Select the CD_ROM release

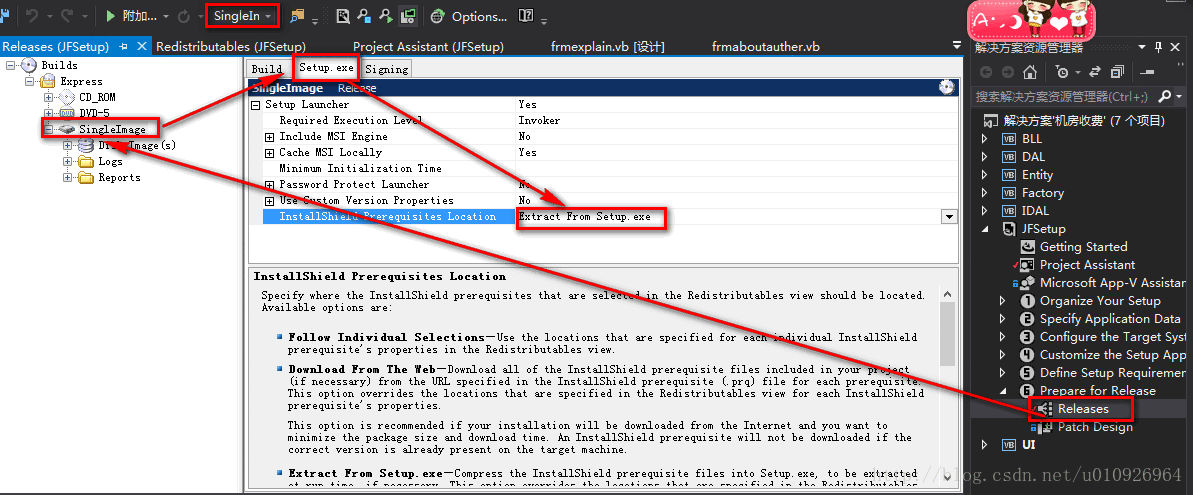click(x=97, y=97)
